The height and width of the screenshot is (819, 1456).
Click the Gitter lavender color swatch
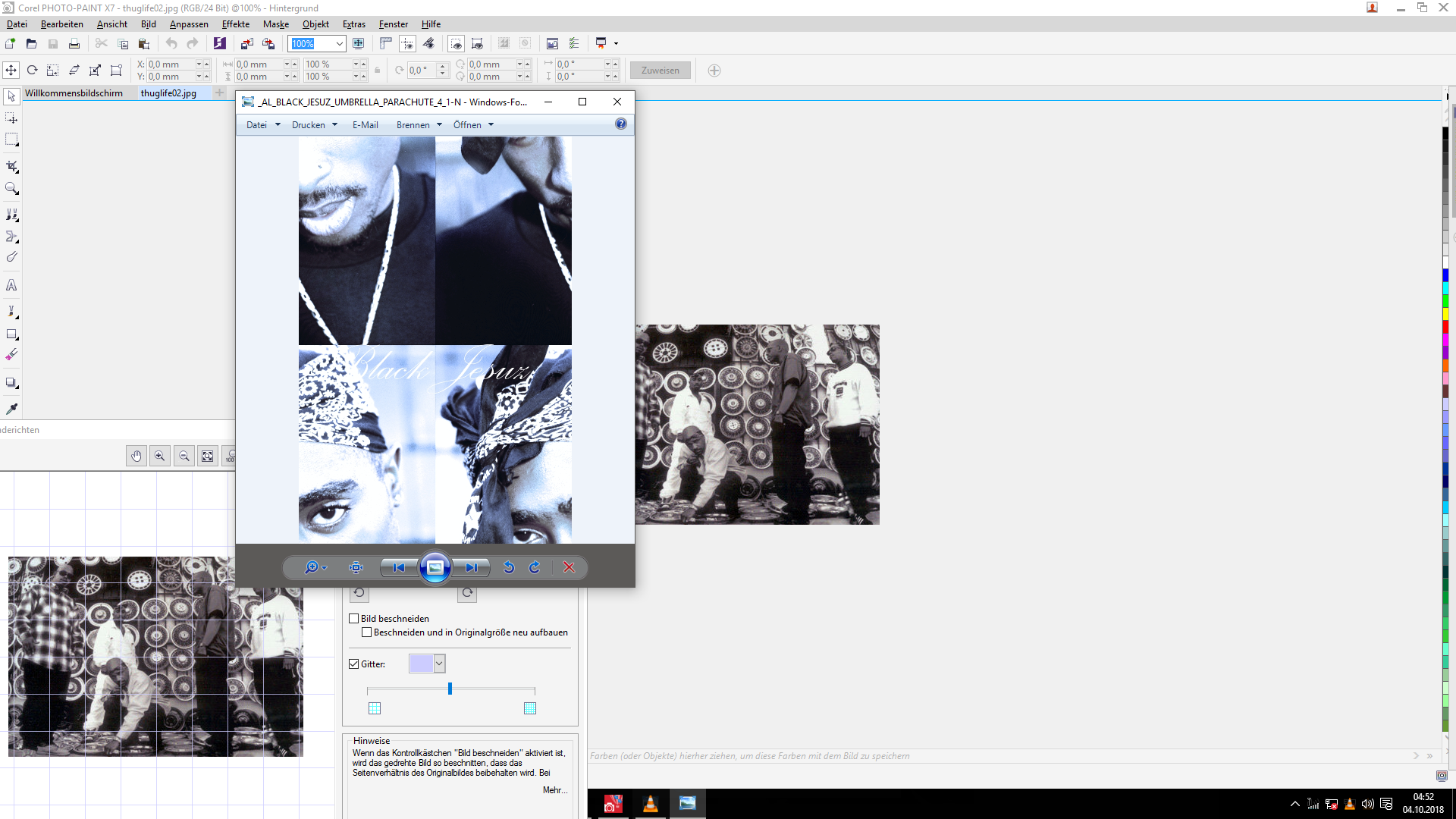421,664
